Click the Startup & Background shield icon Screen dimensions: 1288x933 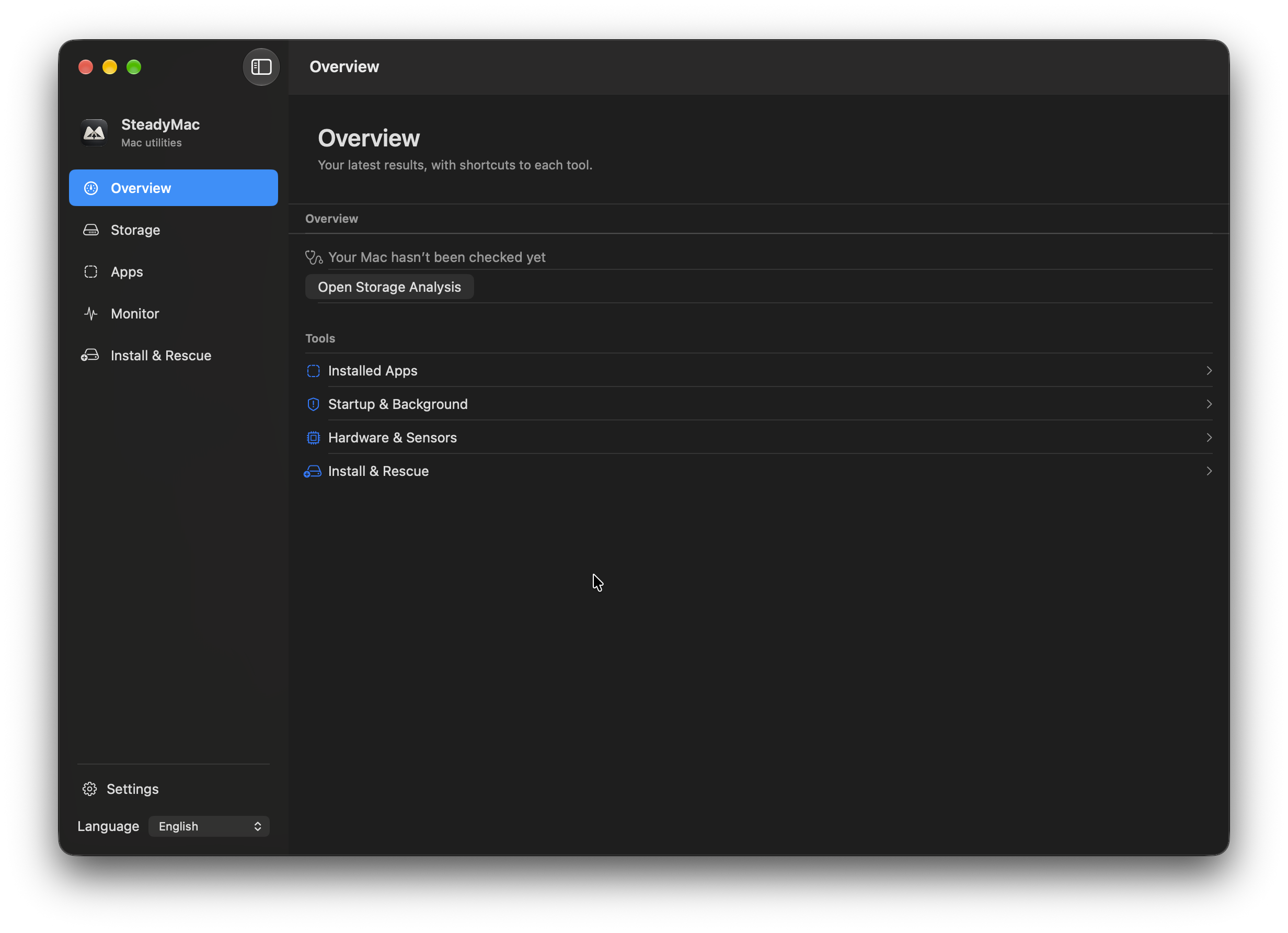click(314, 405)
